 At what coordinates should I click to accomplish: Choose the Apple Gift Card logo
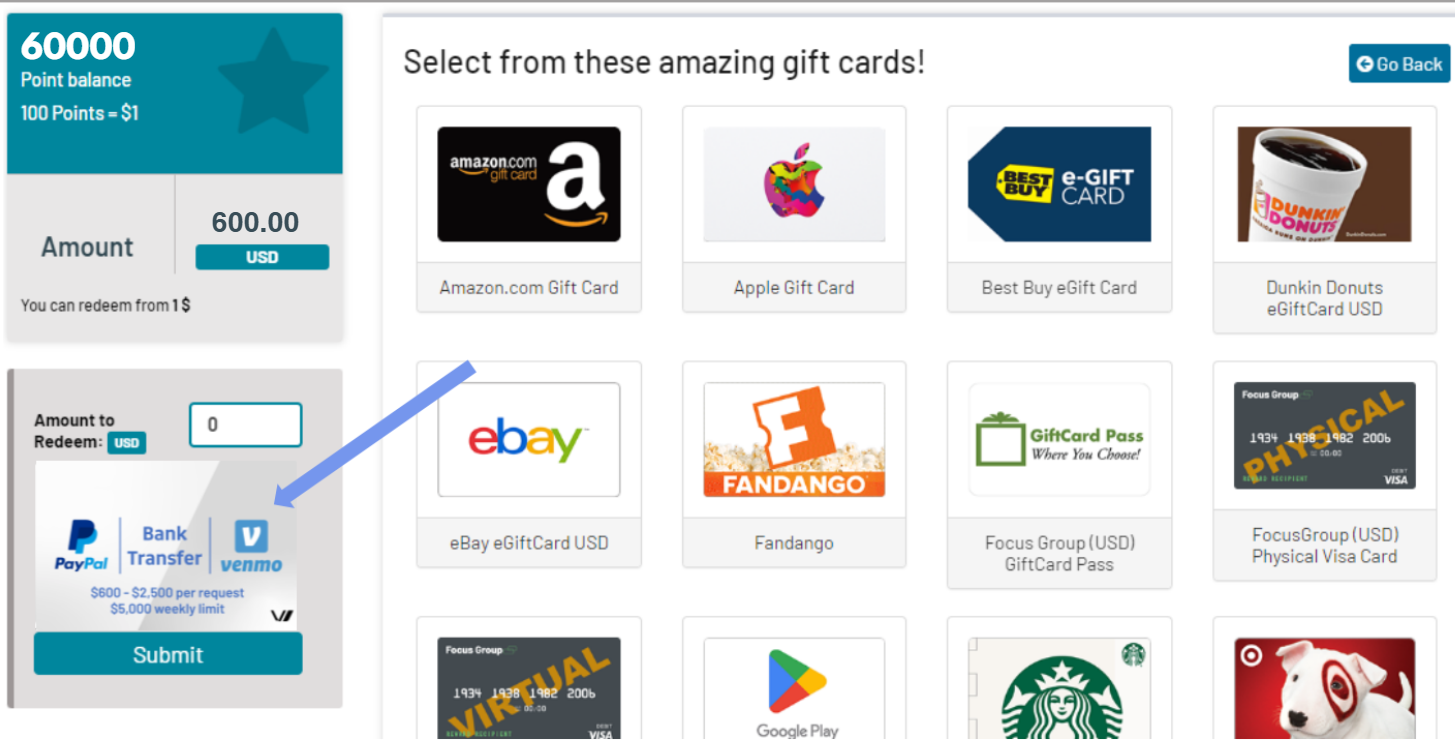[794, 184]
